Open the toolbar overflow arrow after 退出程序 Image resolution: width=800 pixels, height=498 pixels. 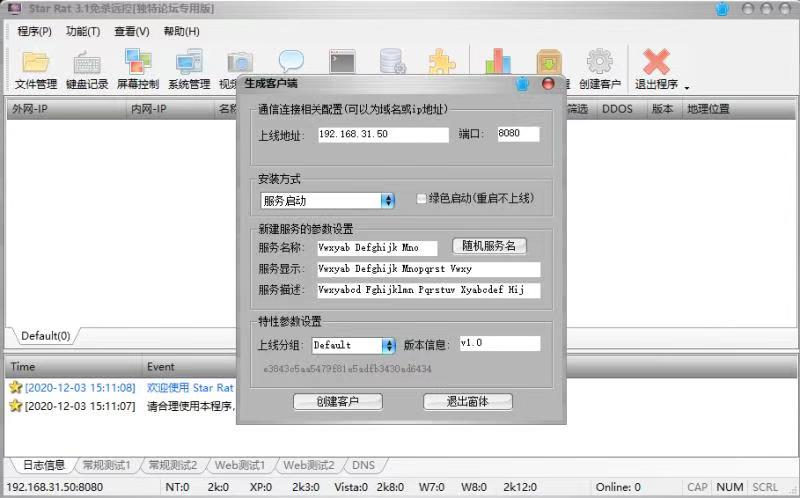tap(687, 88)
